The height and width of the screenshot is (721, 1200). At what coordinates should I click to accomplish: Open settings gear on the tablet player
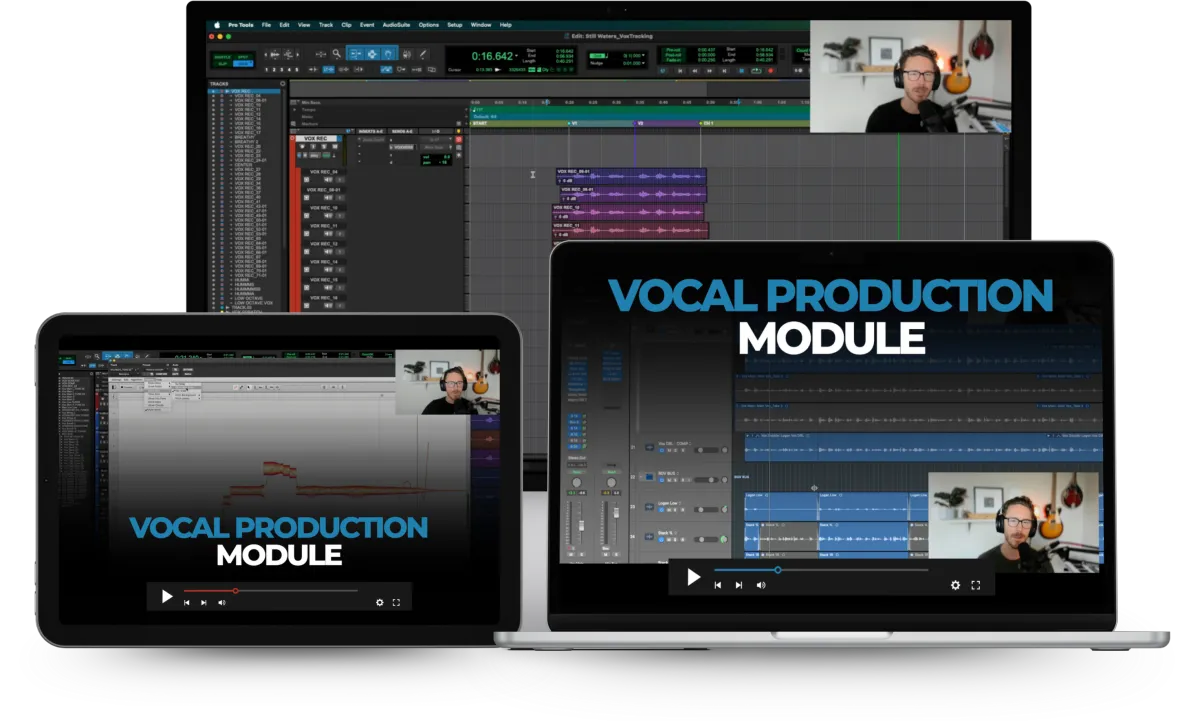click(379, 603)
